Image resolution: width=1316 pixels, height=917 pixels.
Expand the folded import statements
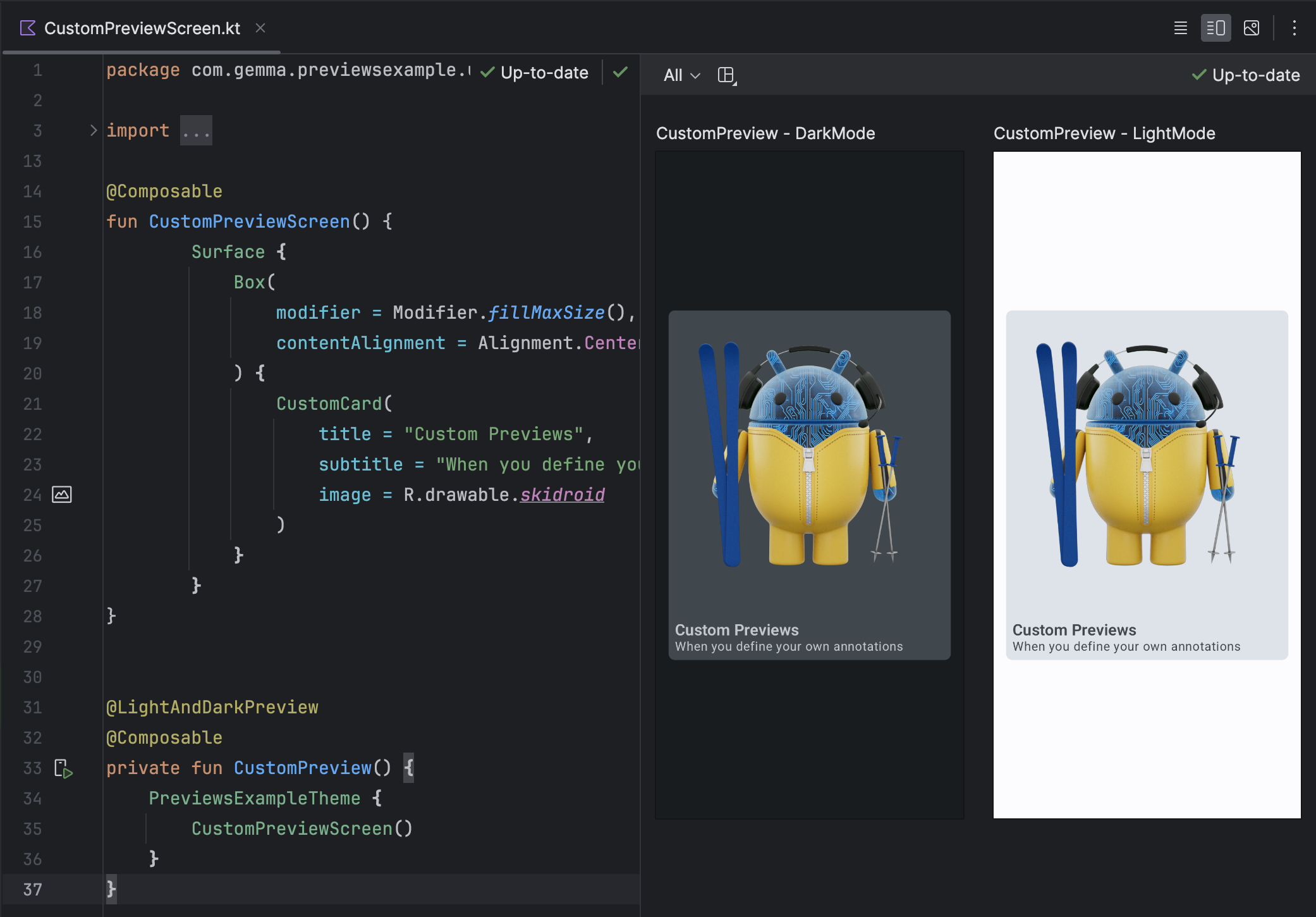point(196,130)
